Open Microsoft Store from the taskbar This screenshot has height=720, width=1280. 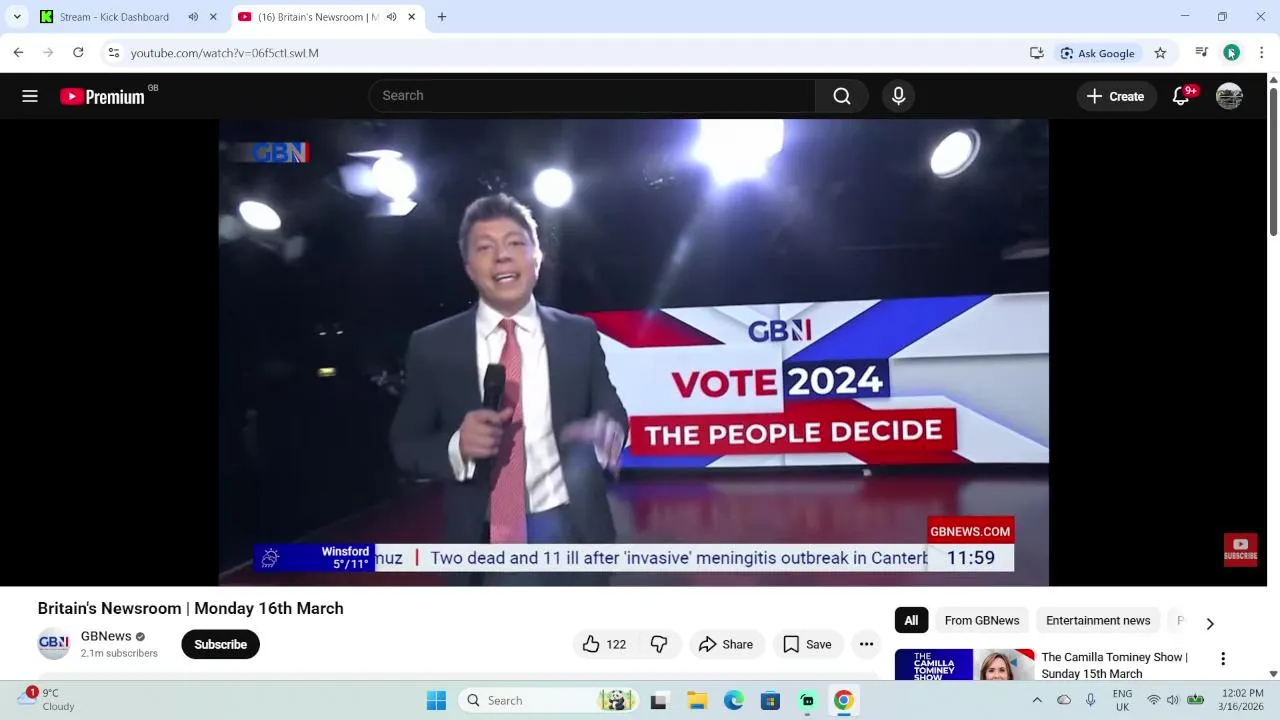[770, 701]
